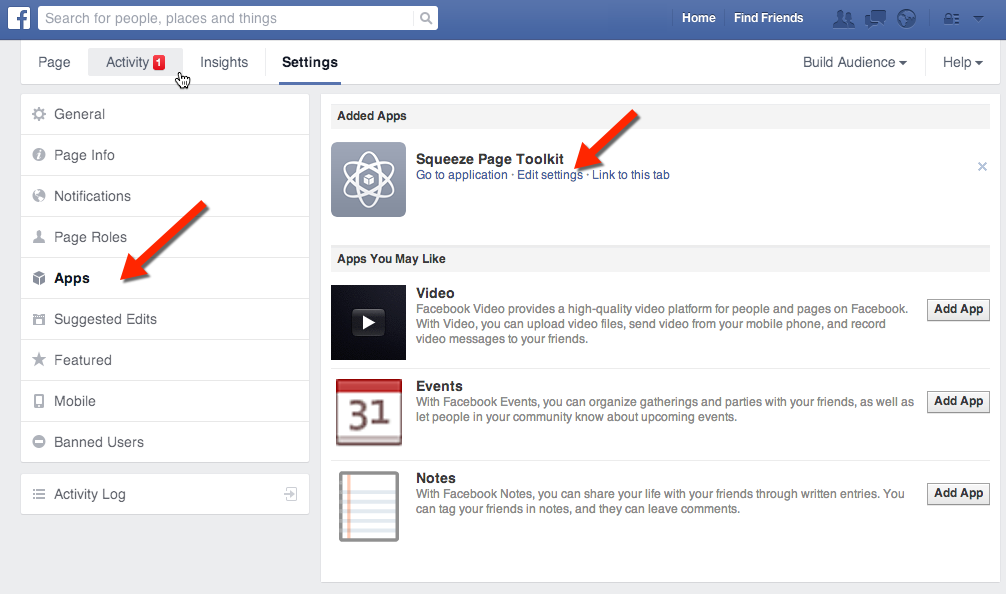Click the Squeeze Page Toolkit app icon
The image size is (1006, 594).
[x=368, y=179]
